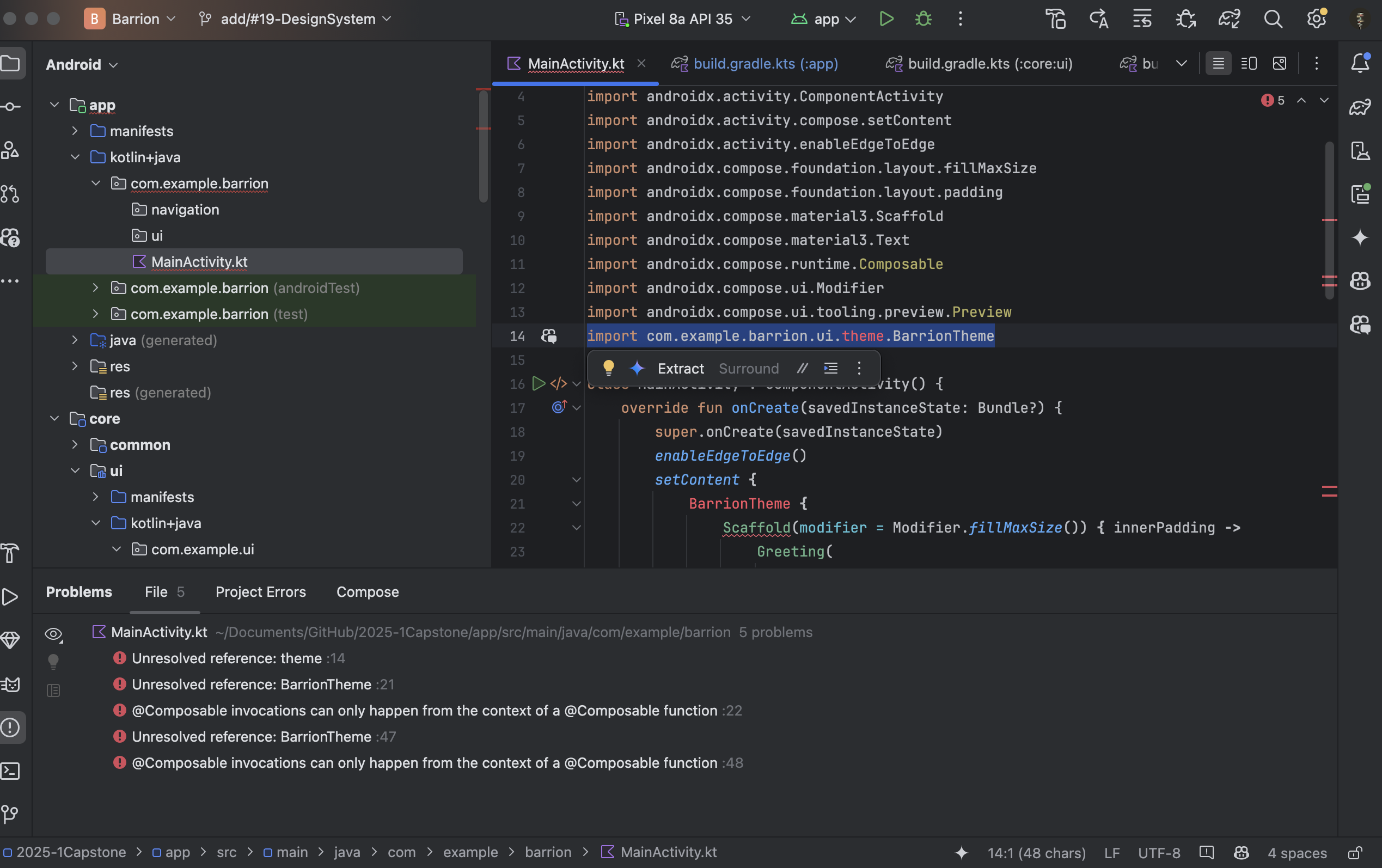
Task: Toggle the eye view options in Problems
Action: pos(53,634)
